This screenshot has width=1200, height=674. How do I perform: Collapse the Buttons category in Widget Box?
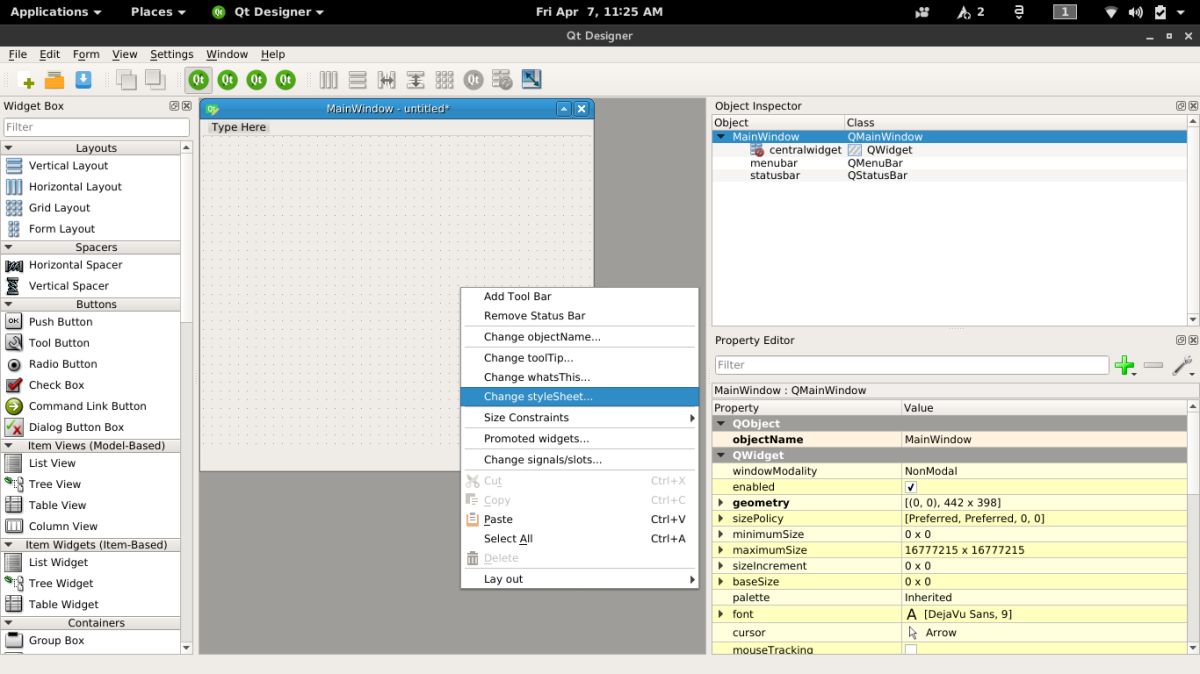pos(9,304)
